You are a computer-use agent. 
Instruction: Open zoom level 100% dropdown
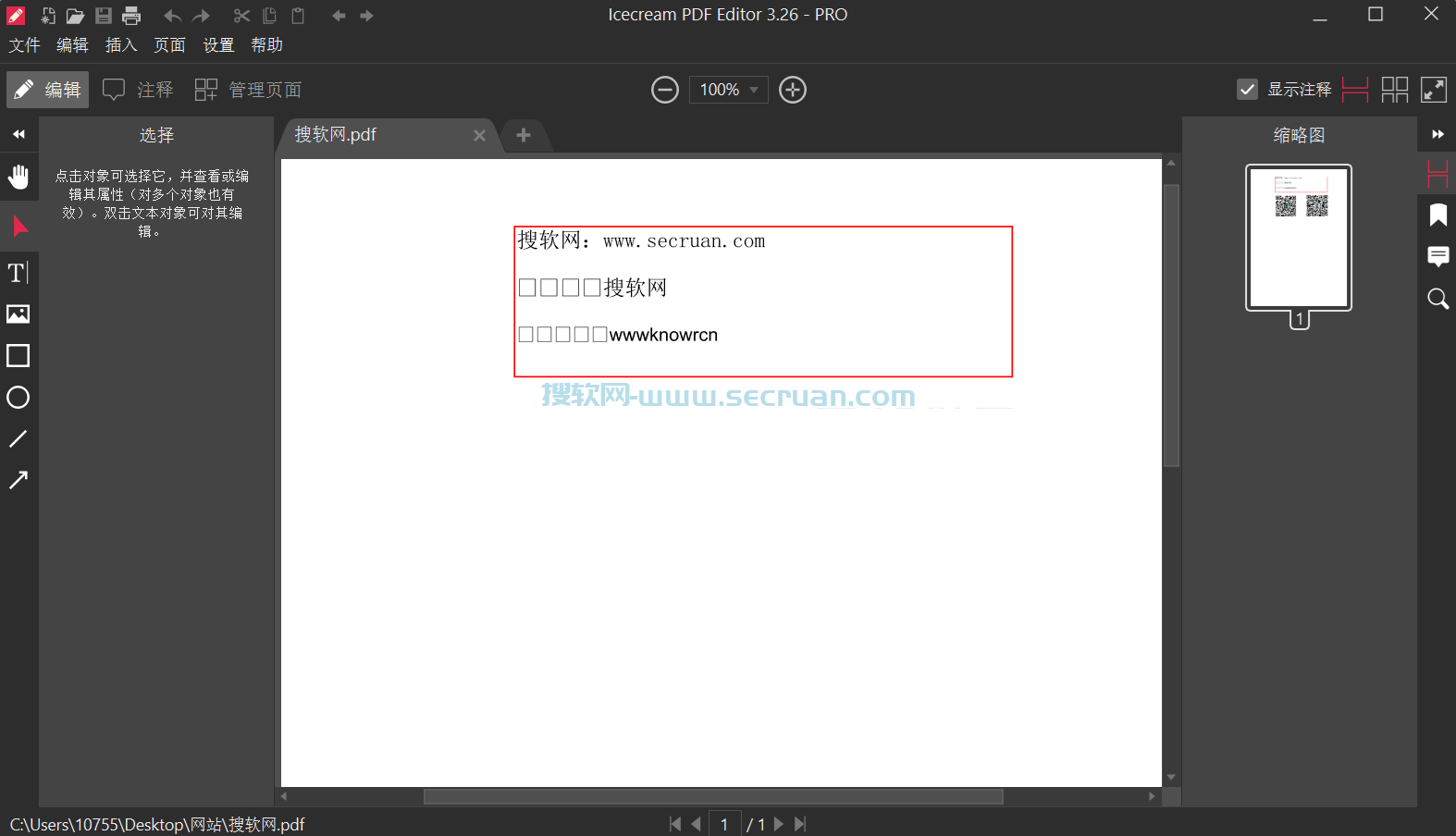click(729, 90)
